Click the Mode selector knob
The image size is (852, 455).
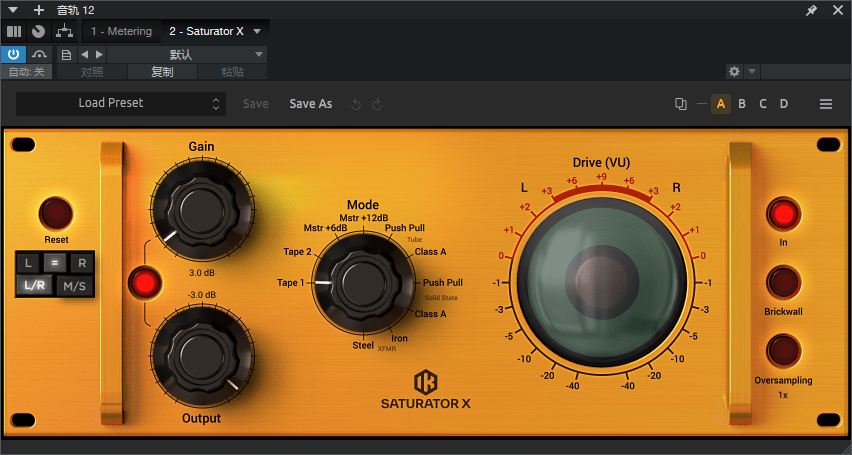point(363,283)
